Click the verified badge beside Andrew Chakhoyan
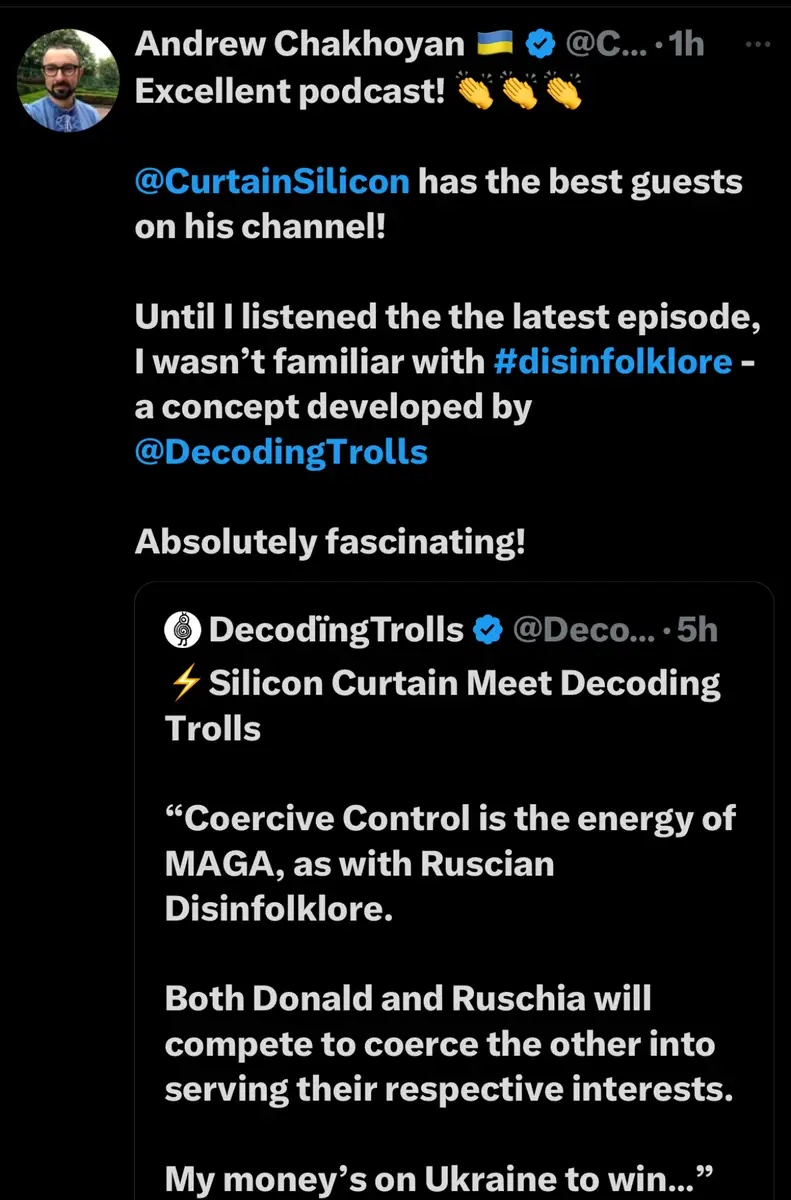791x1200 pixels. [541, 44]
